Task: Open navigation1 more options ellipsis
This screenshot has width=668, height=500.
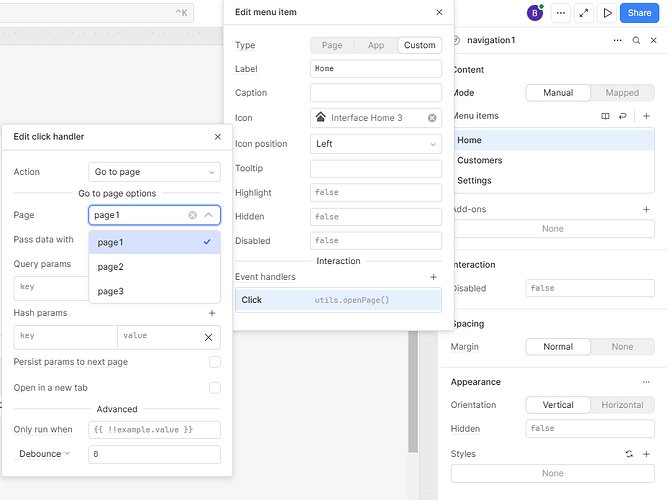Action: click(x=617, y=40)
